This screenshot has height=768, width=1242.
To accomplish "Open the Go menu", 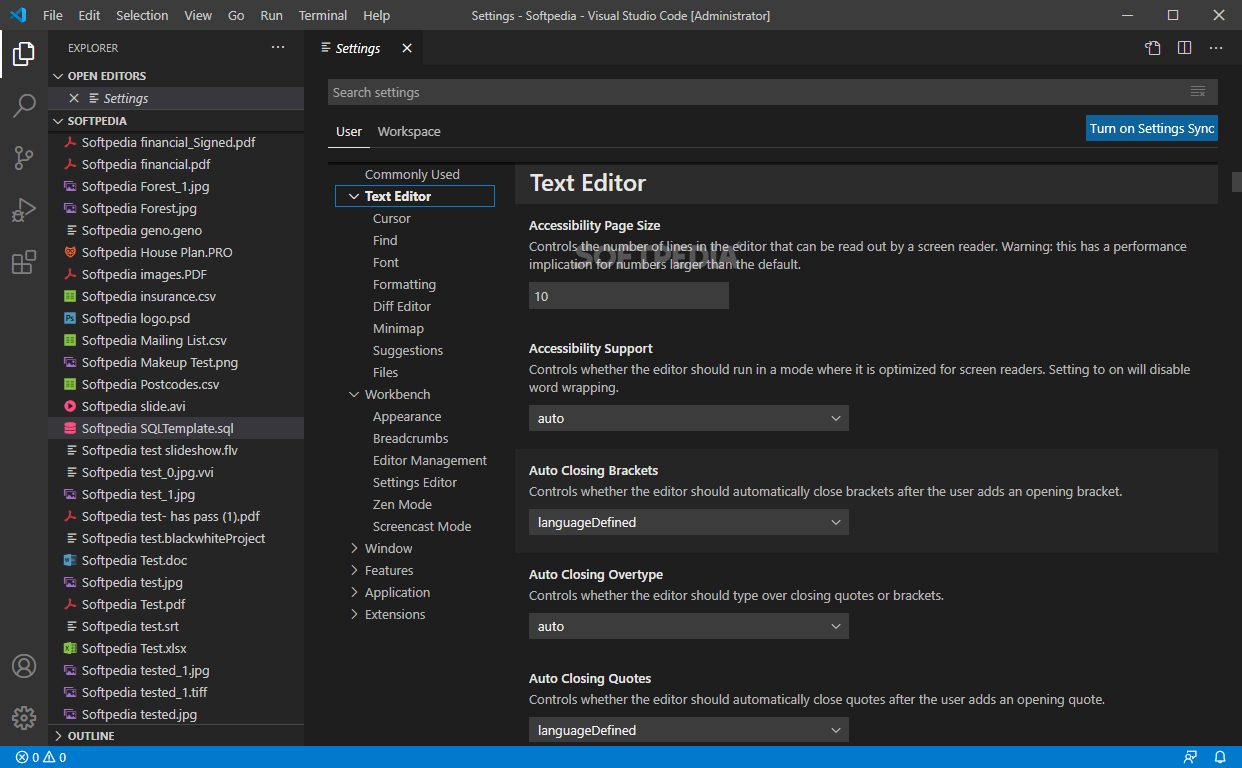I will (x=236, y=15).
